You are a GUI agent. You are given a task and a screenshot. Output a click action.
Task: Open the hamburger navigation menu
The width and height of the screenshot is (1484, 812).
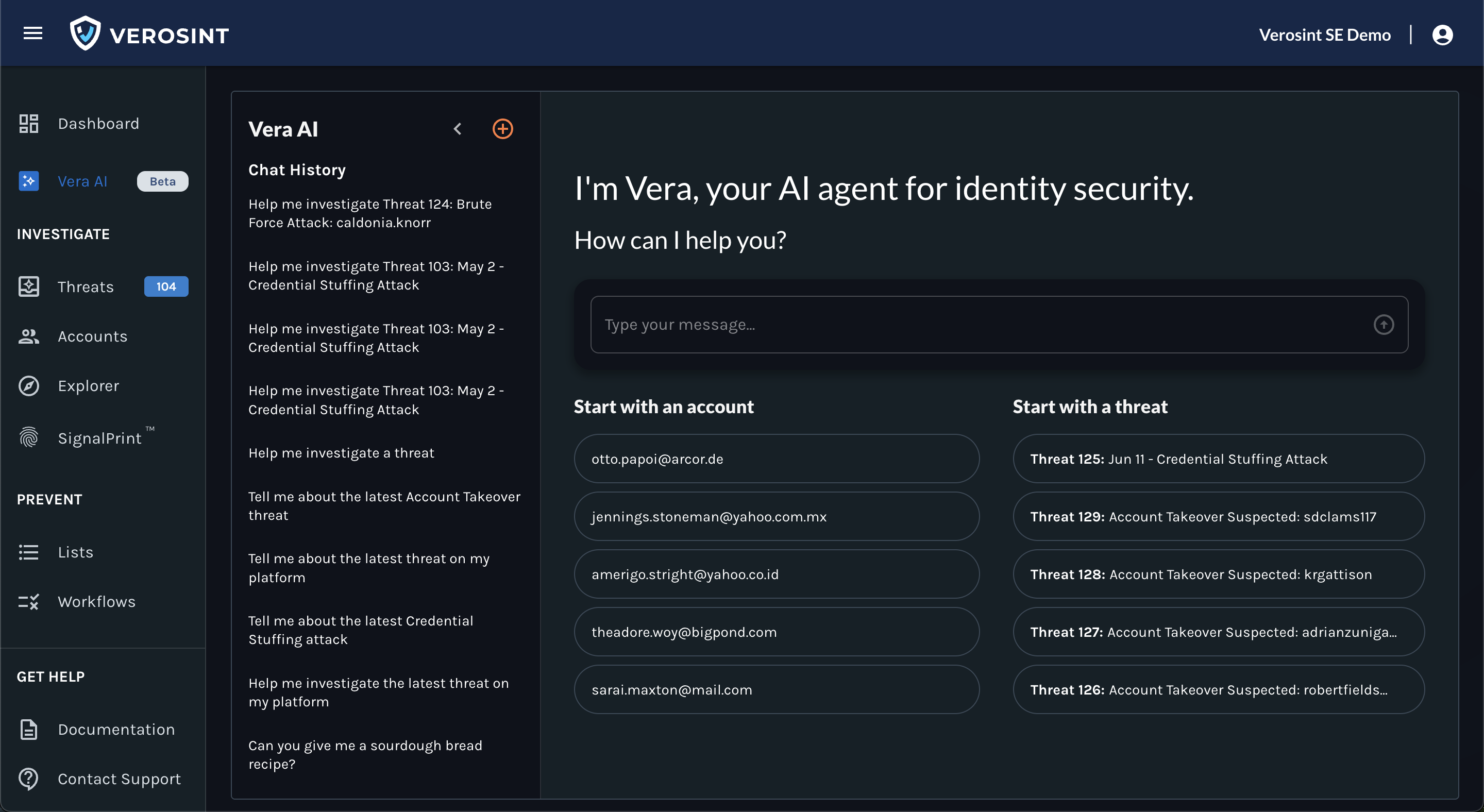[x=33, y=33]
